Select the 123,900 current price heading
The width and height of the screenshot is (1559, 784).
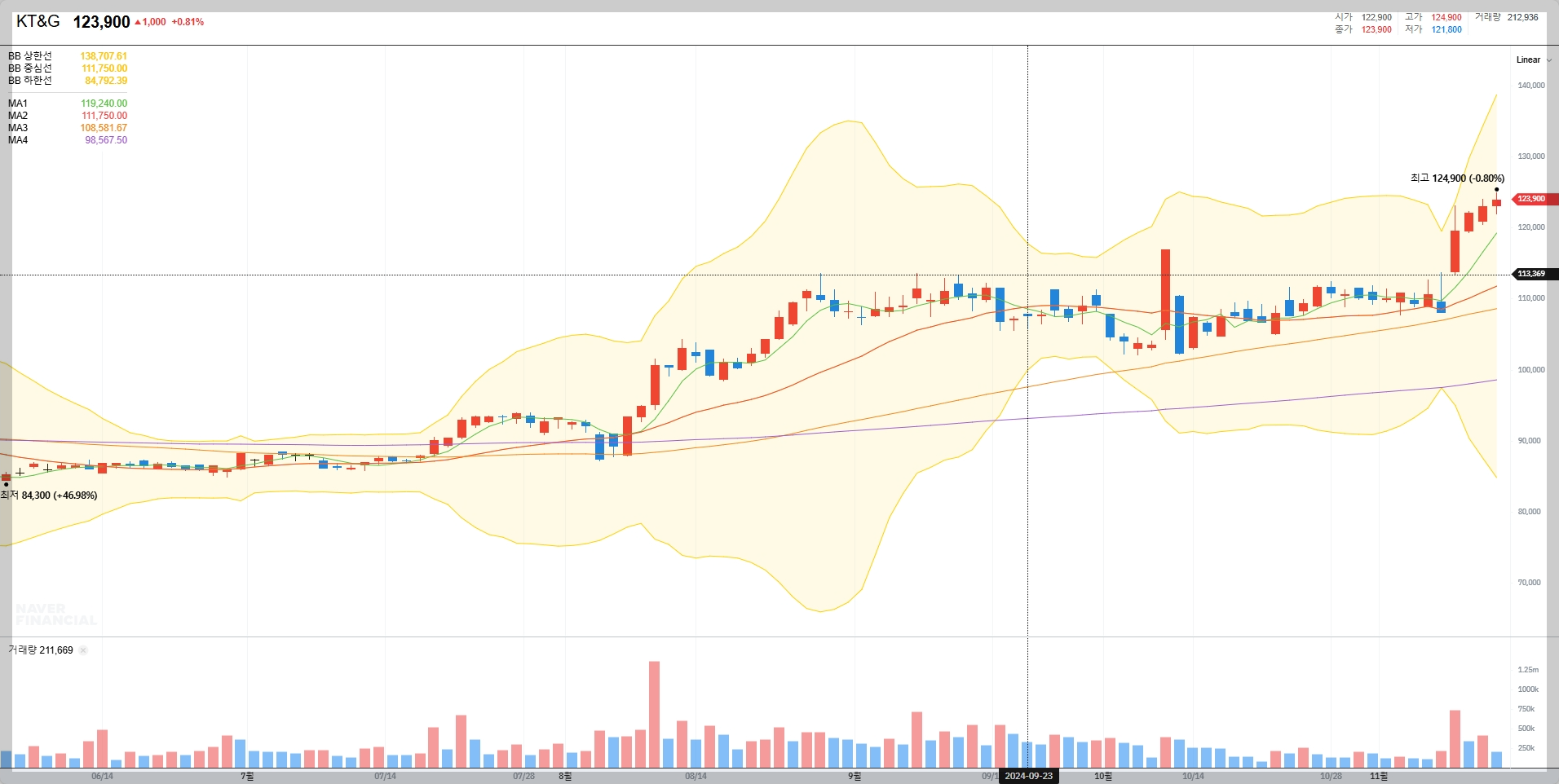click(102, 22)
